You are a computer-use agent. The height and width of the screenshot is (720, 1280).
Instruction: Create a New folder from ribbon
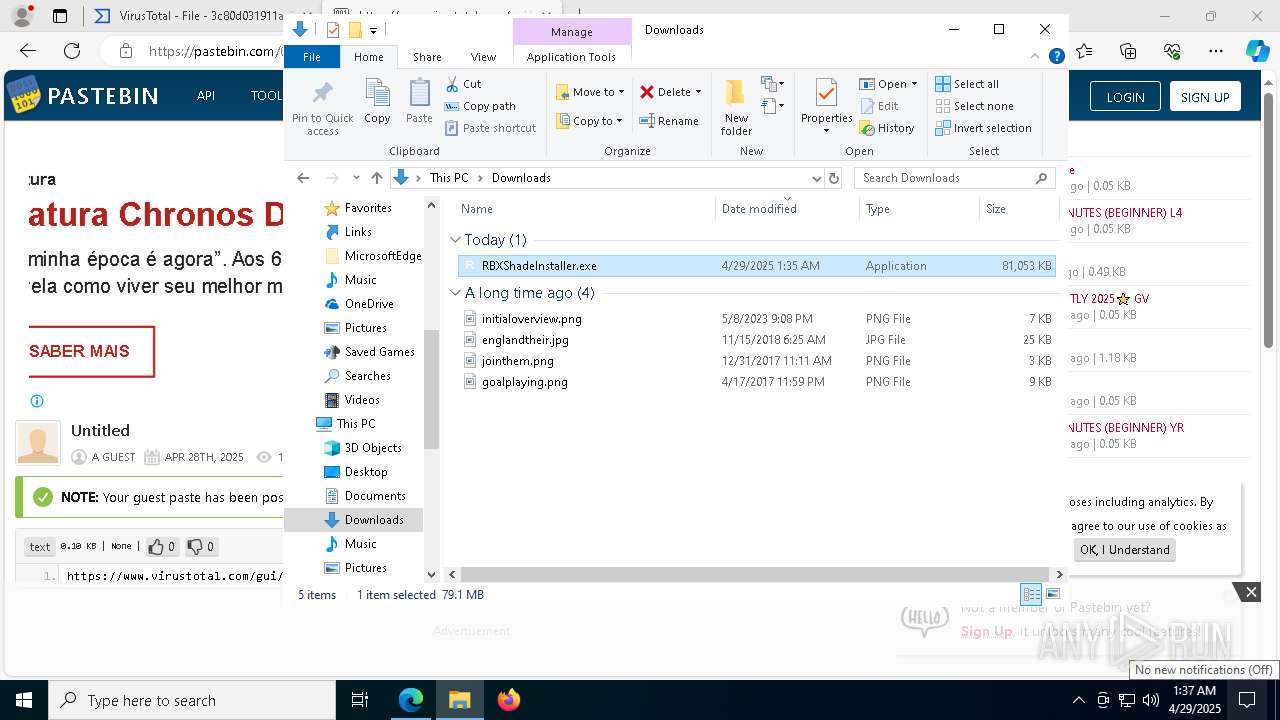[x=736, y=107]
